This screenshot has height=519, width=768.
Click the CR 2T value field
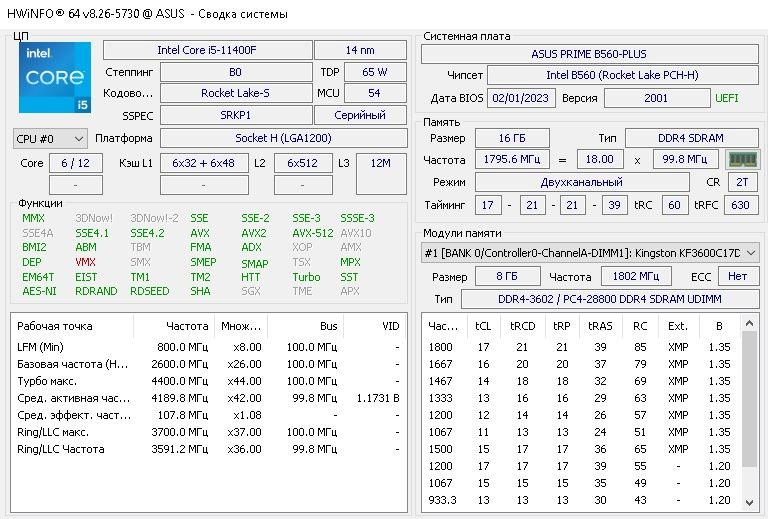pyautogui.click(x=743, y=182)
